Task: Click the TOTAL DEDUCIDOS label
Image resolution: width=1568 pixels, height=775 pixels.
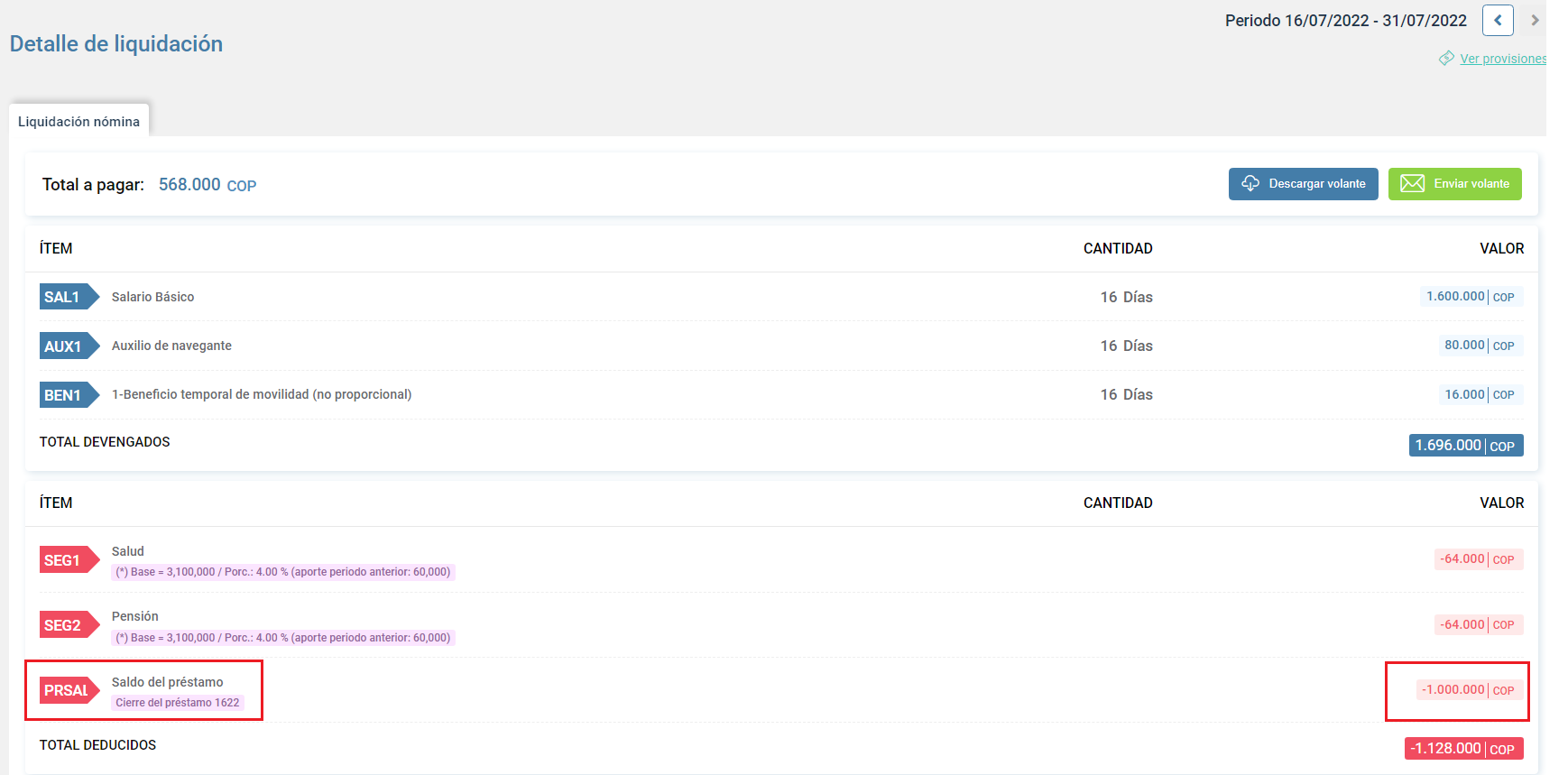Action: 97,745
